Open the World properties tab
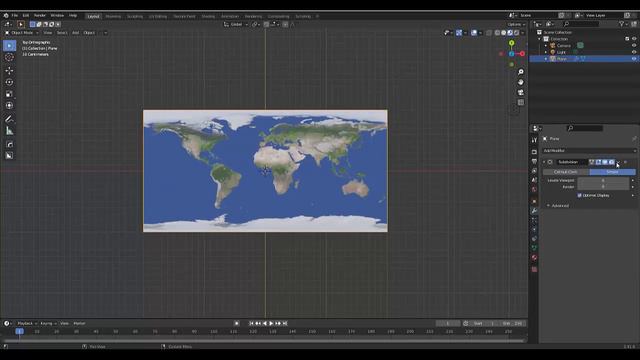 pos(534,189)
